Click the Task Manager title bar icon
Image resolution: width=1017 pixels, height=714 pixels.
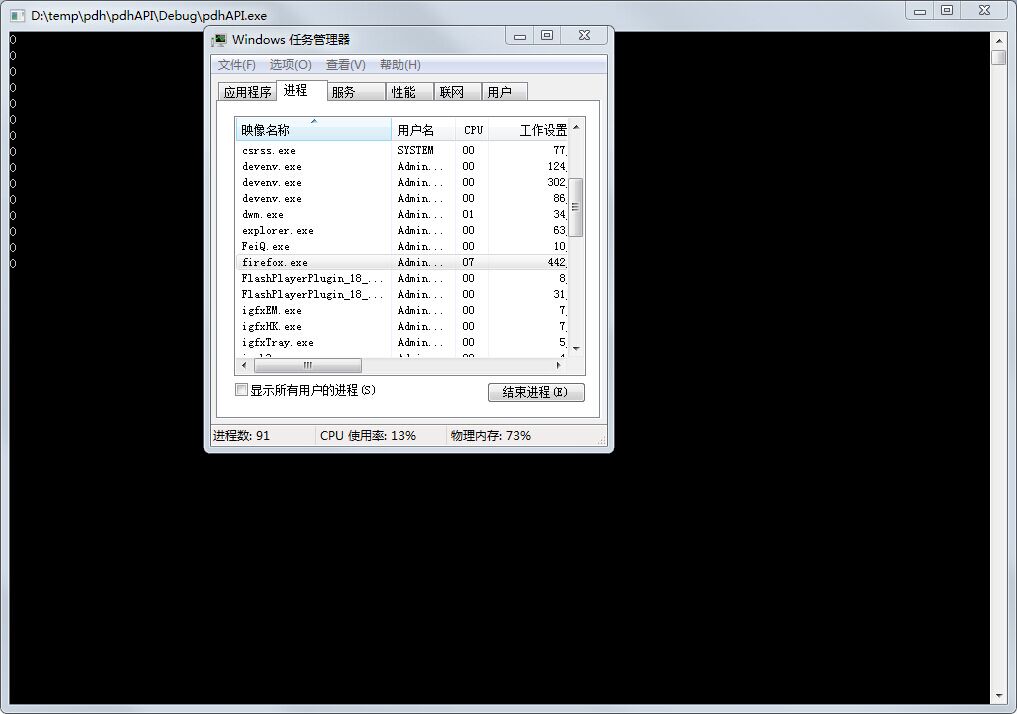click(x=219, y=40)
